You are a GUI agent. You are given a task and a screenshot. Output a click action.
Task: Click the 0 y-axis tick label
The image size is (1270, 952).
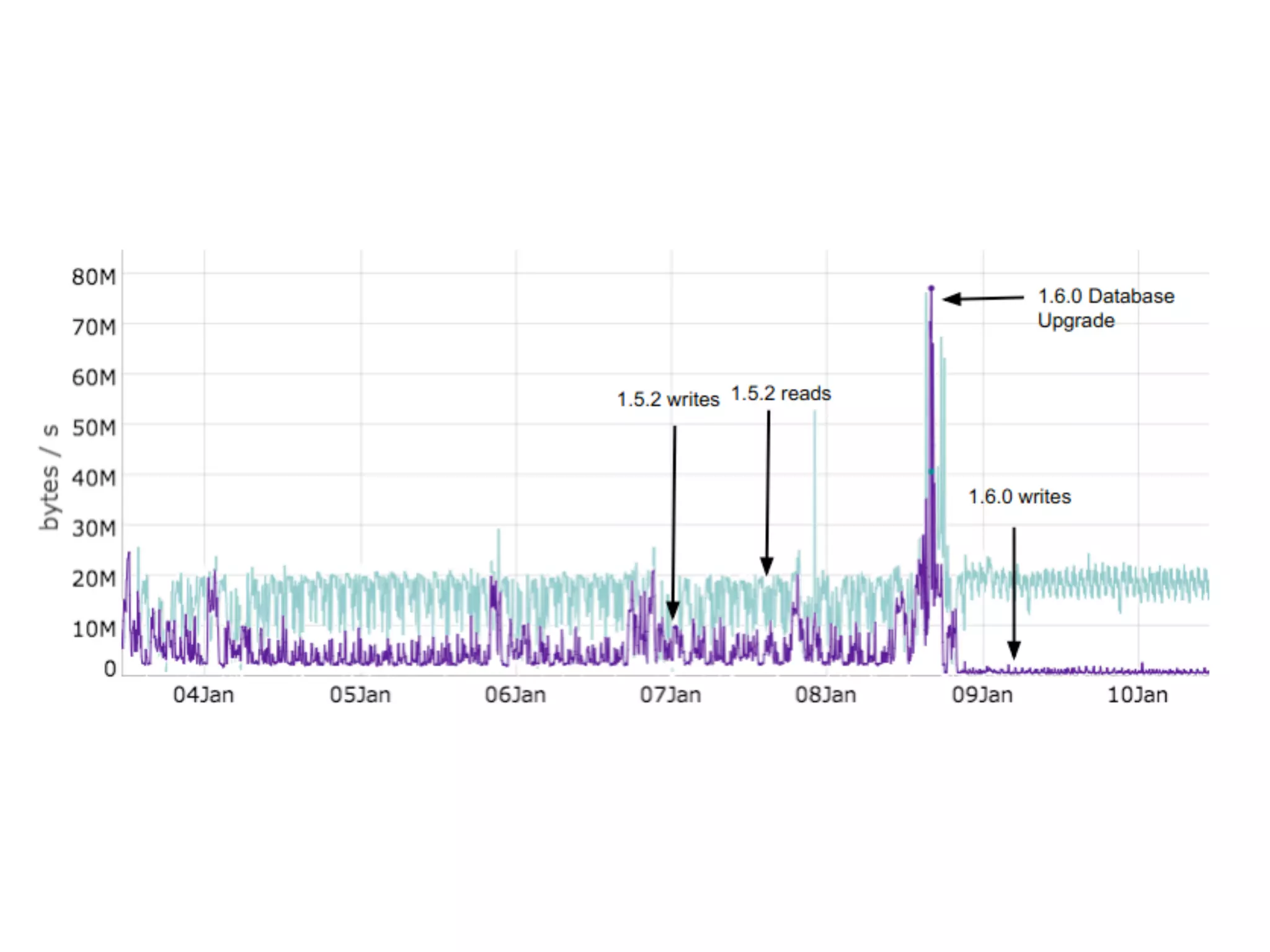click(x=110, y=669)
